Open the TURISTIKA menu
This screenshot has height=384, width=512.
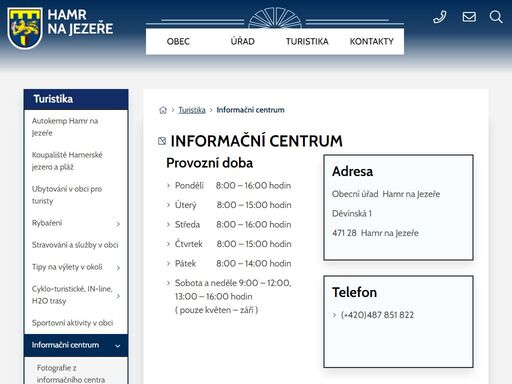[x=307, y=42]
